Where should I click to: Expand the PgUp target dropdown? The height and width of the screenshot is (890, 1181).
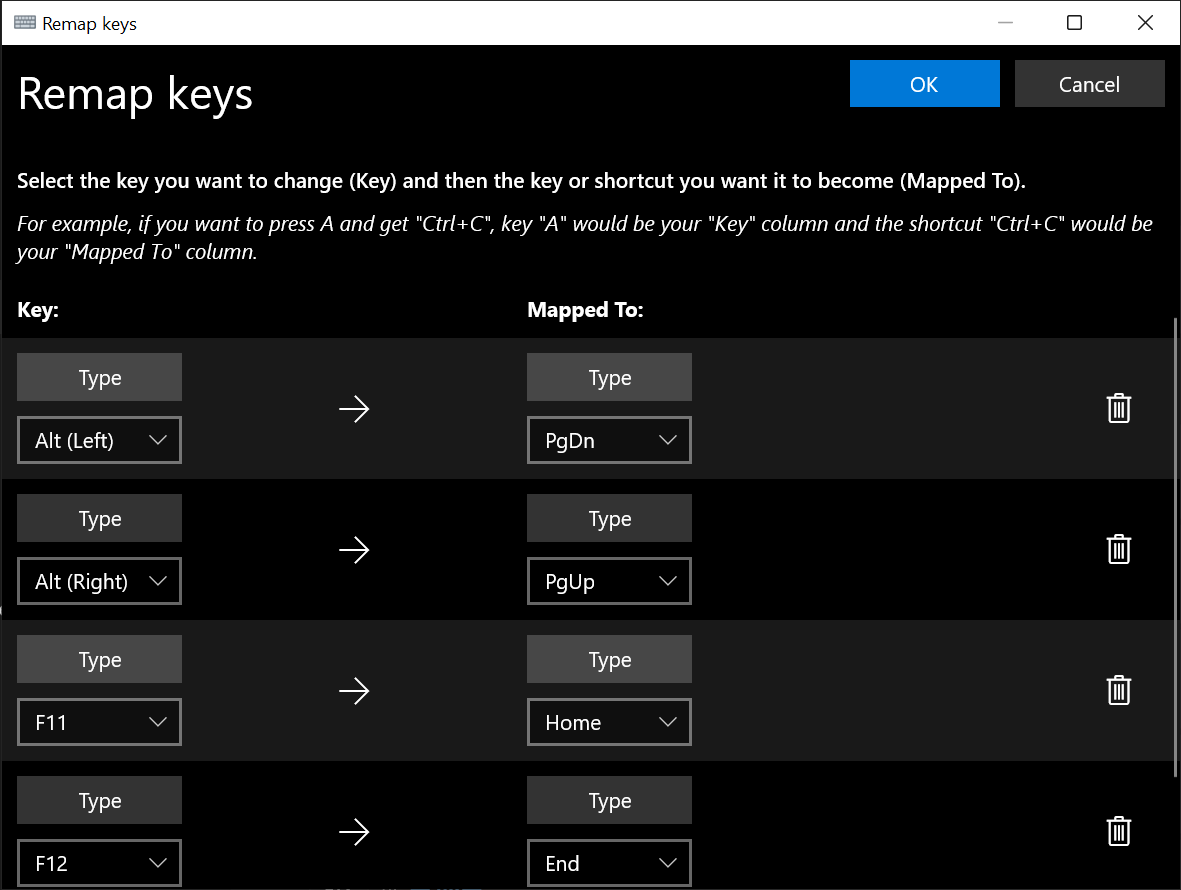[609, 581]
